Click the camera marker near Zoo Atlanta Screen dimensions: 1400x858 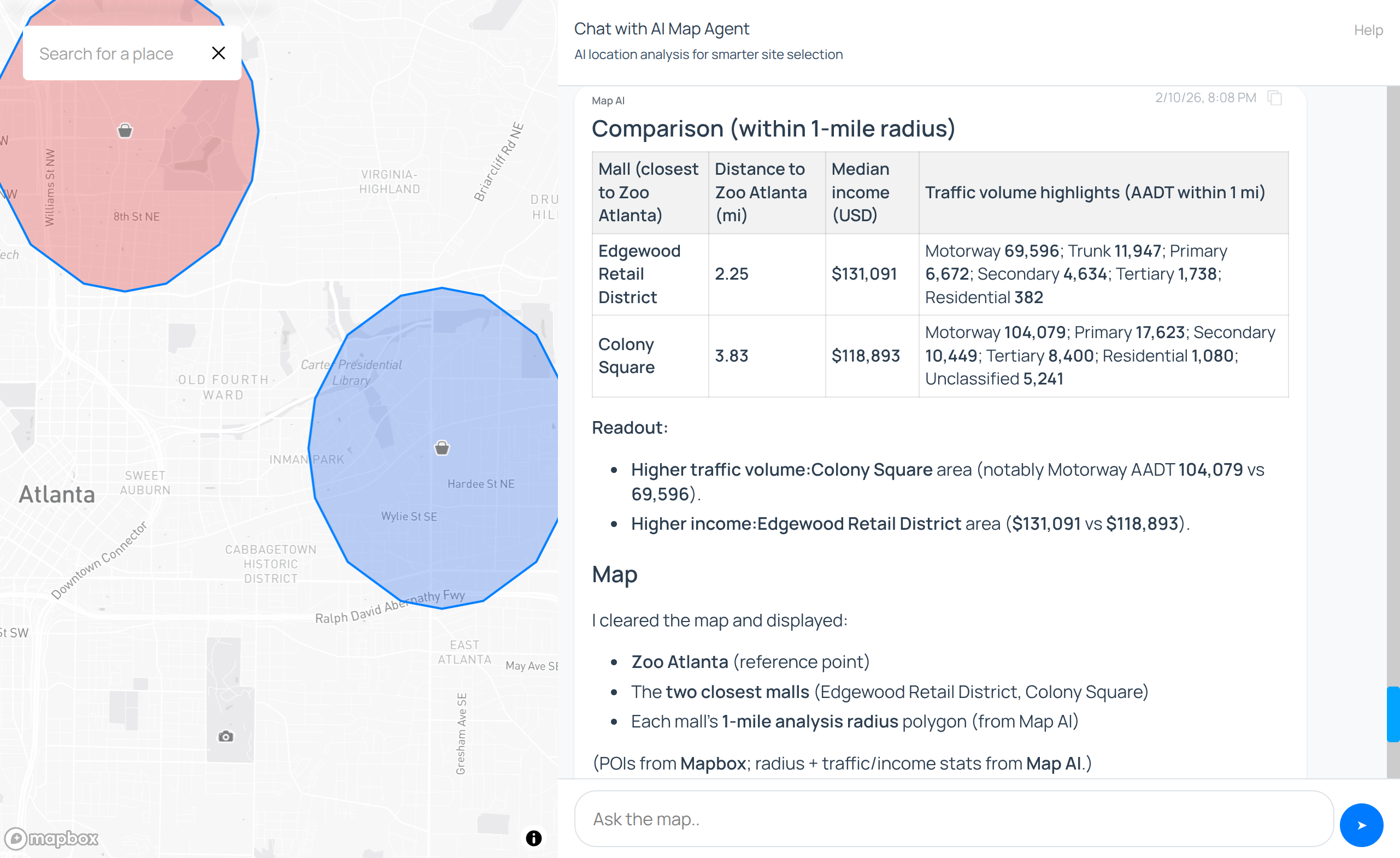[226, 737]
